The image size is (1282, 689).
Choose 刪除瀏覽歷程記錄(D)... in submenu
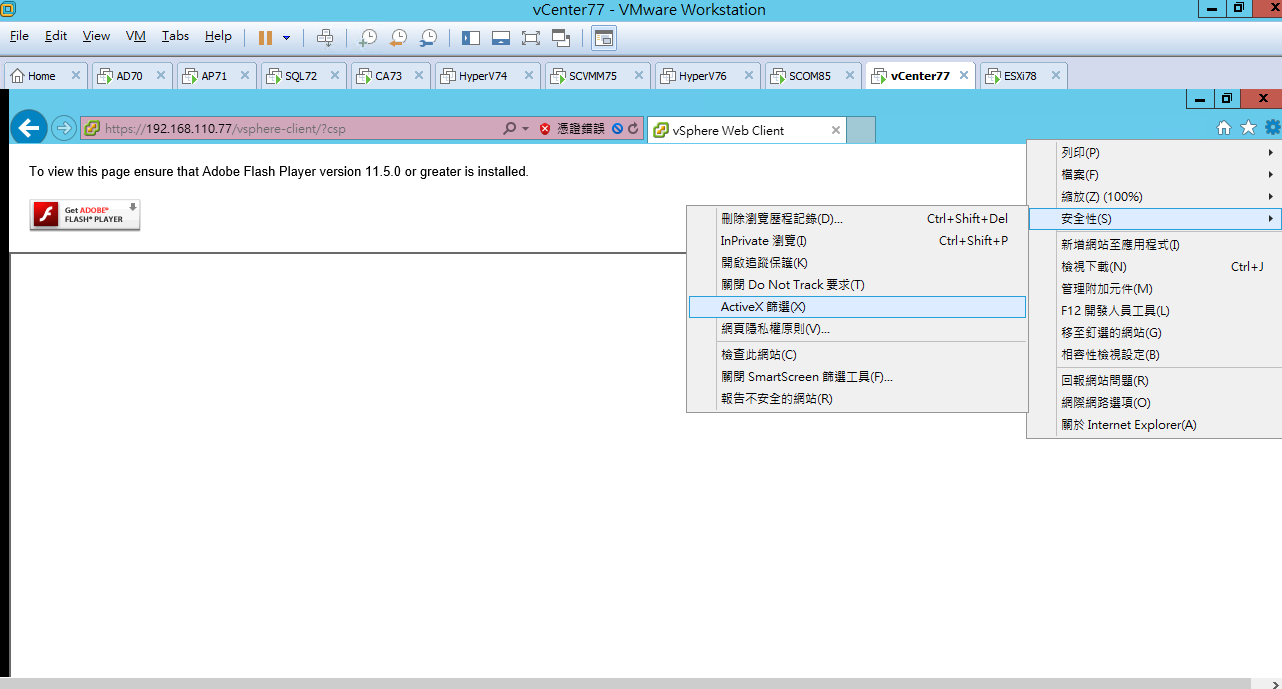pyautogui.click(x=858, y=219)
